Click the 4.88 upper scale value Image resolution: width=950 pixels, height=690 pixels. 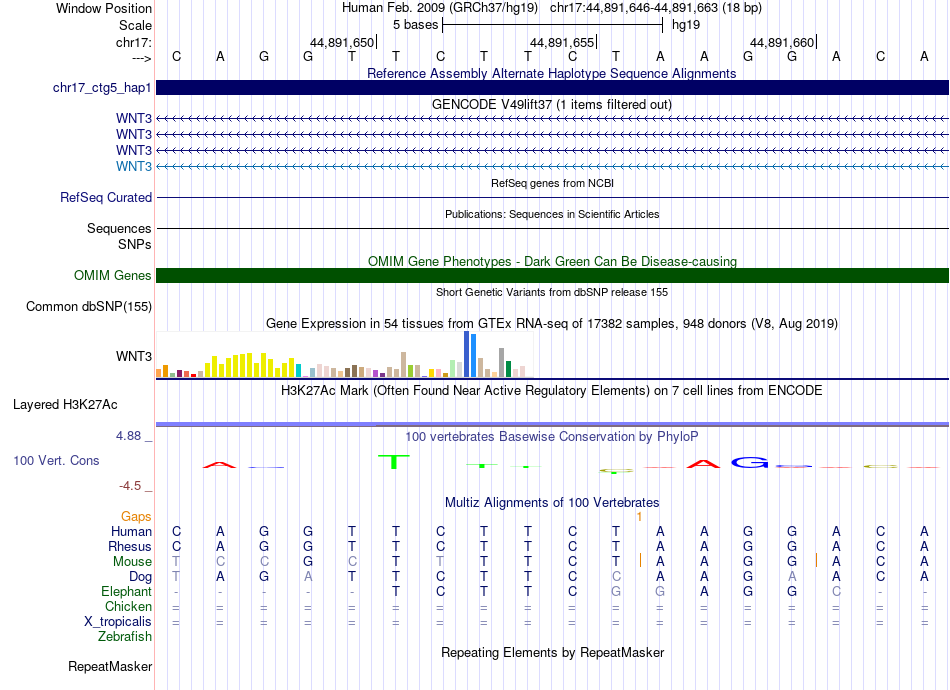click(128, 436)
